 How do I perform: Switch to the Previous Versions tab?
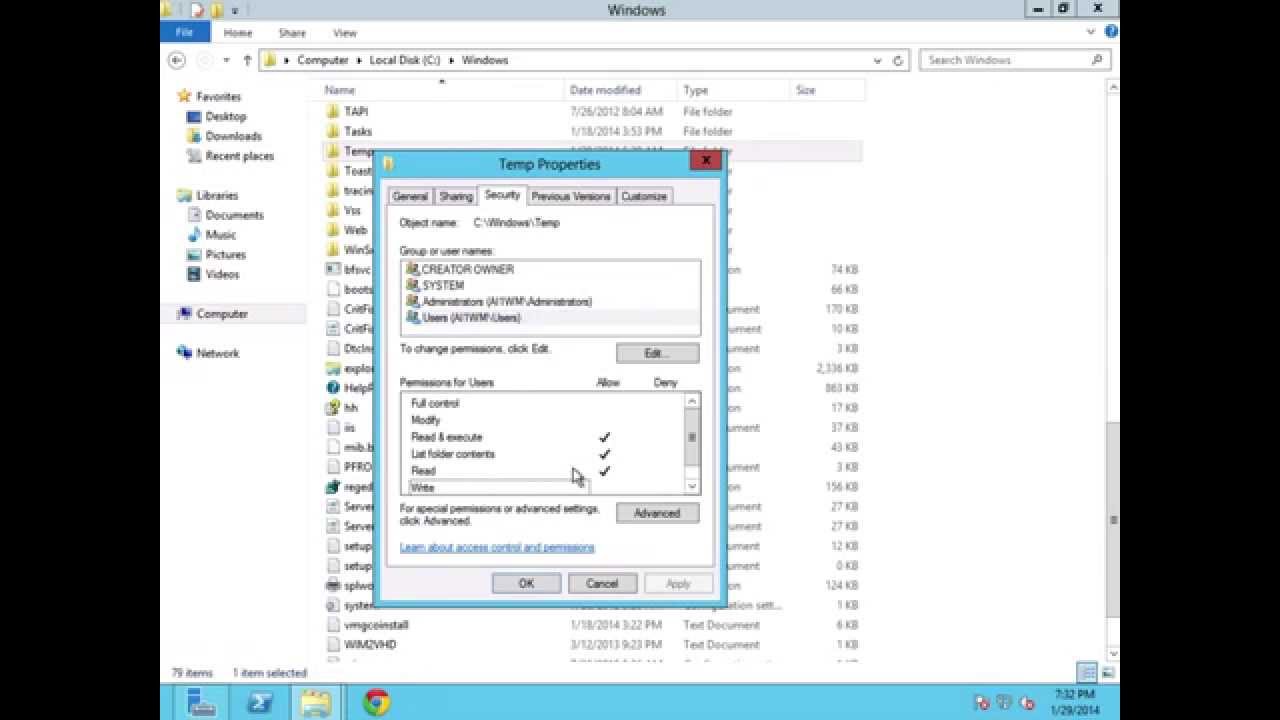pyautogui.click(x=571, y=196)
